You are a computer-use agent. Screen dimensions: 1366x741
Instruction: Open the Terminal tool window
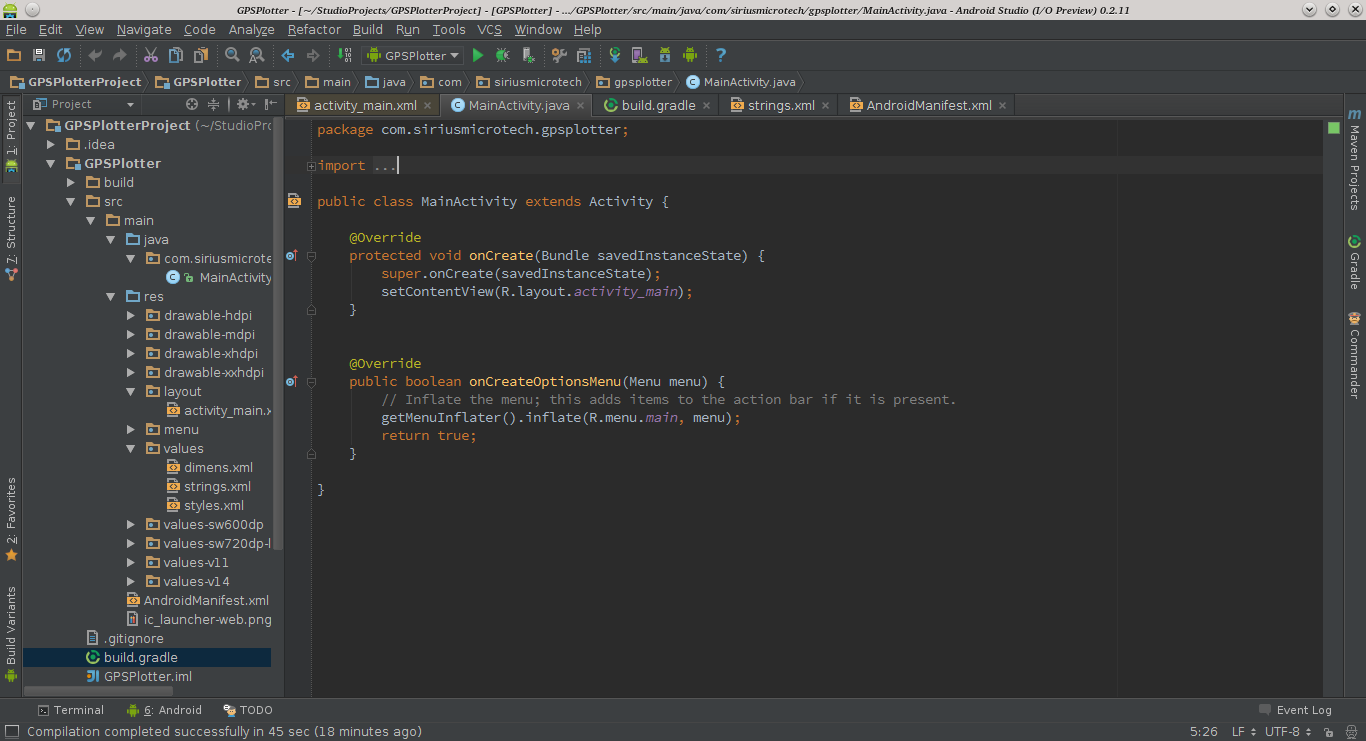click(x=70, y=710)
